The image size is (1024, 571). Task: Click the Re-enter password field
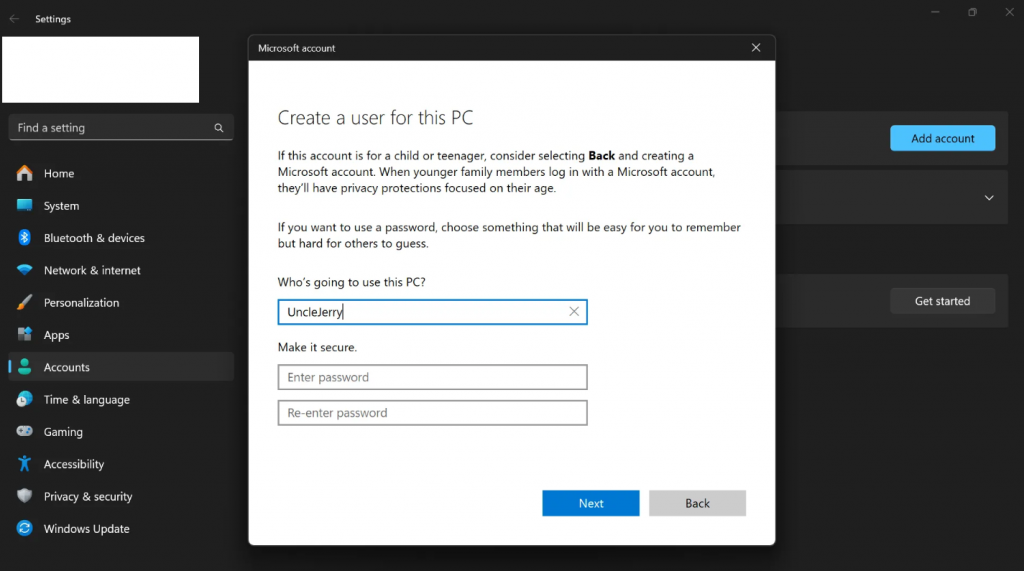coord(432,413)
